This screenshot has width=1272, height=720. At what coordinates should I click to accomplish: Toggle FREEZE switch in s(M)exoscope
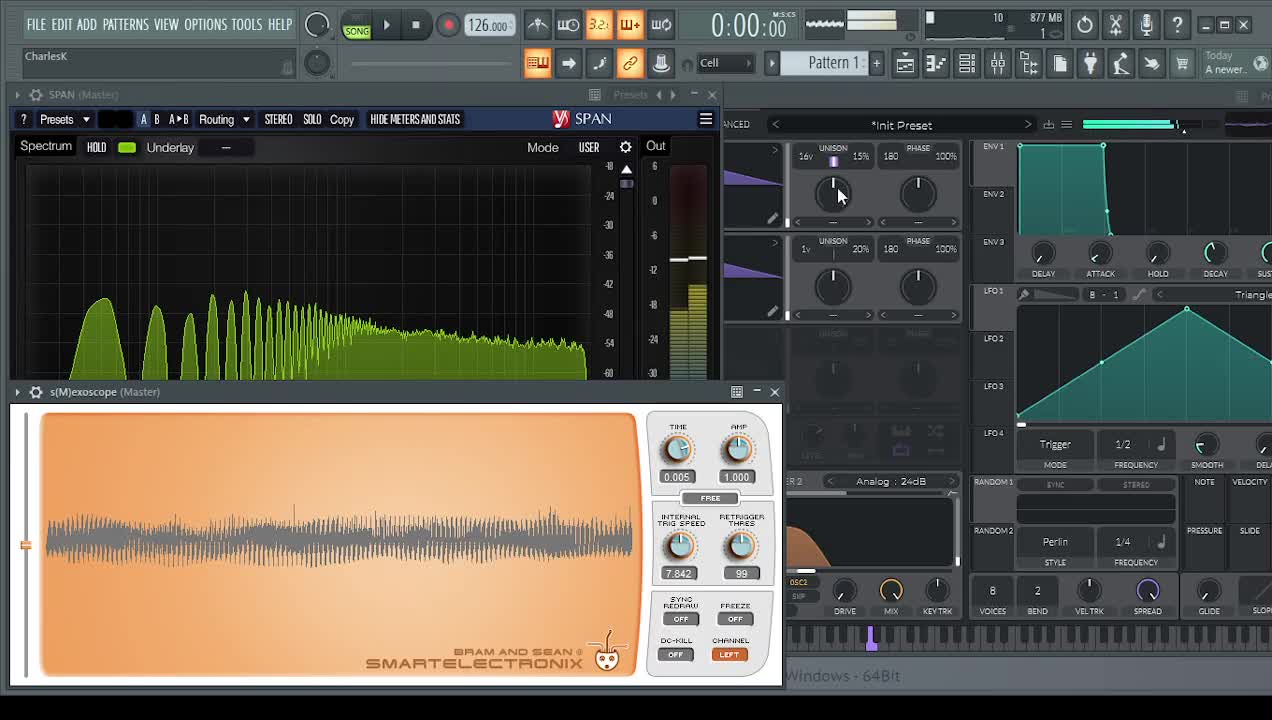[x=735, y=619]
